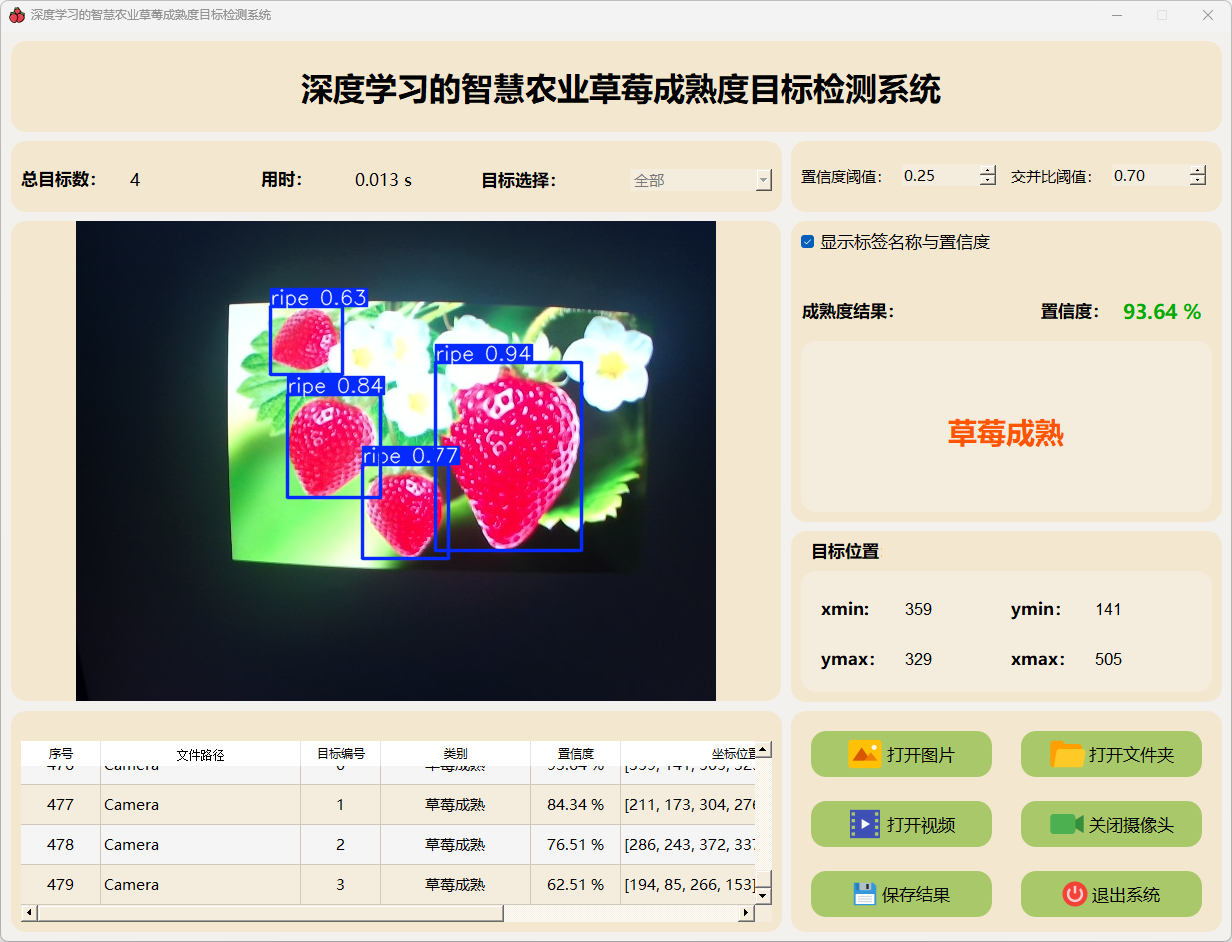
Task: Decrease the IoU threshold value 0.70
Action: point(1198,181)
